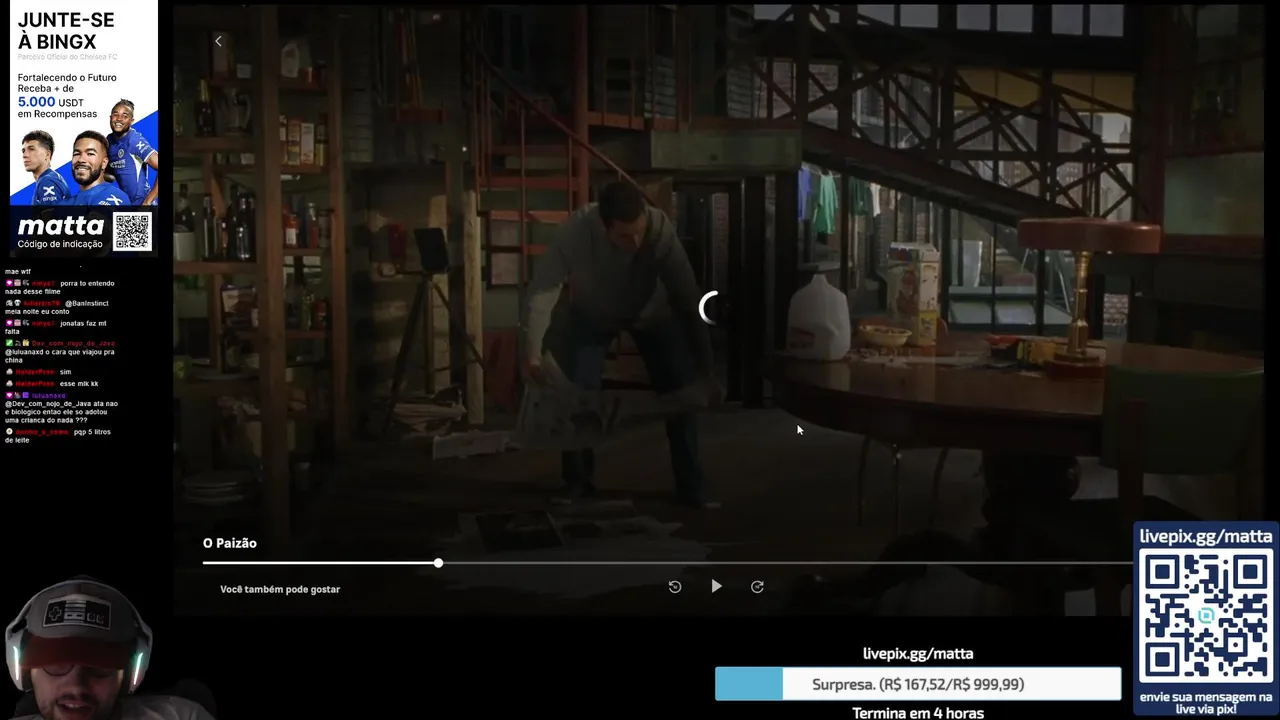Click the scrubber handle on the progress bar
The width and height of the screenshot is (1280, 720).
[x=438, y=563]
